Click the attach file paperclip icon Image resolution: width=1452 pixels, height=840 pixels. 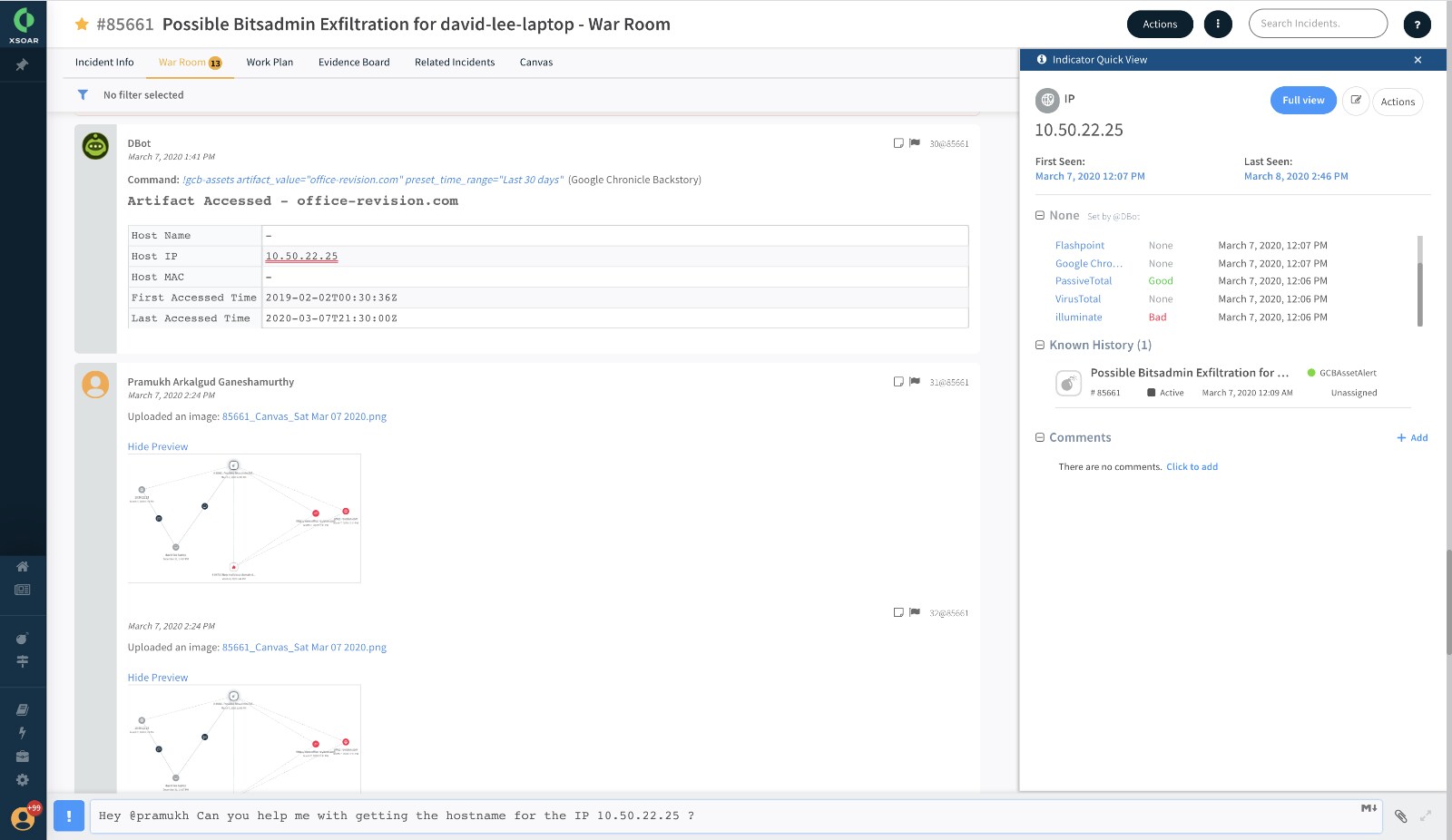[1400, 816]
